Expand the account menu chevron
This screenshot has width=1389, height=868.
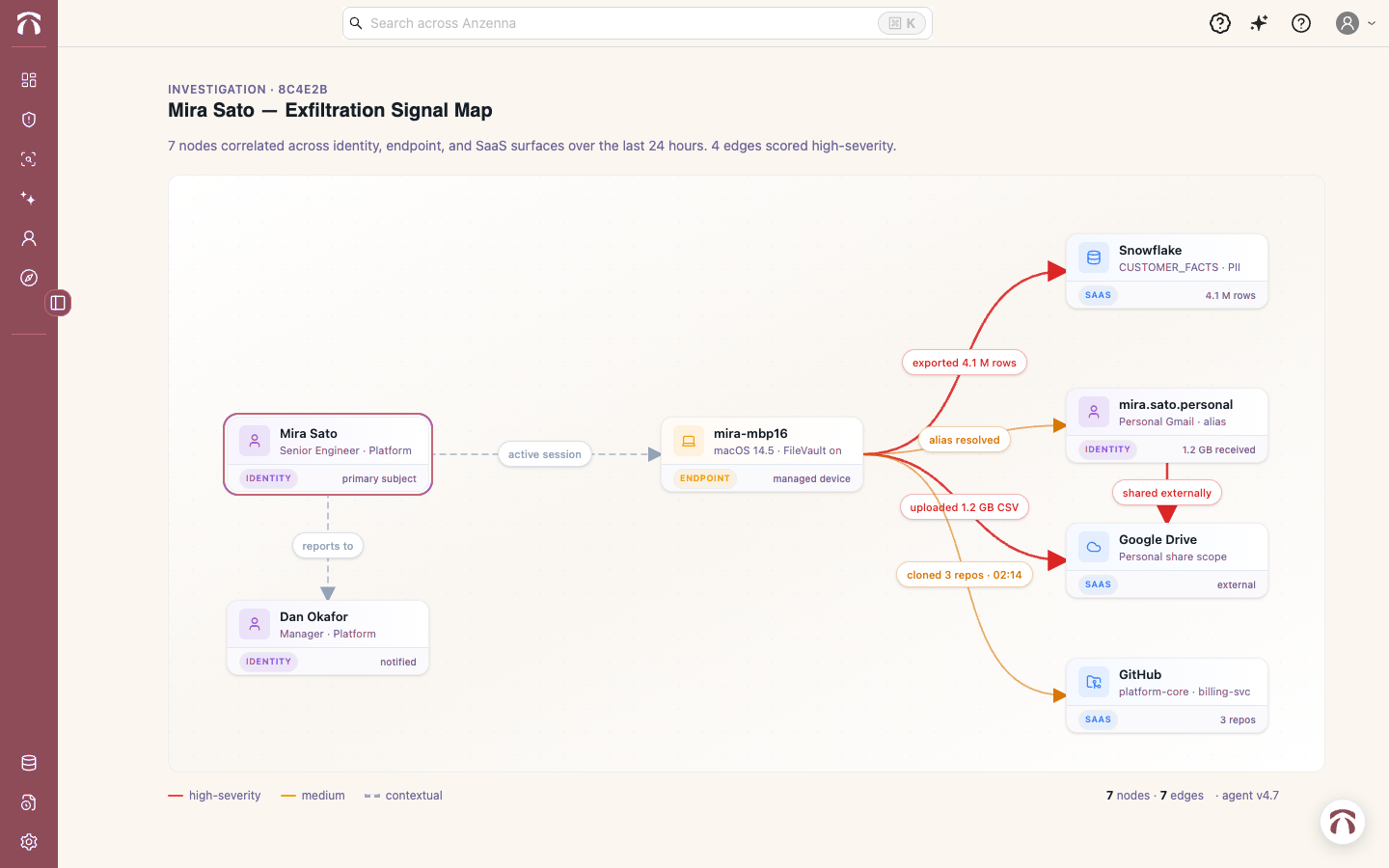(1372, 23)
